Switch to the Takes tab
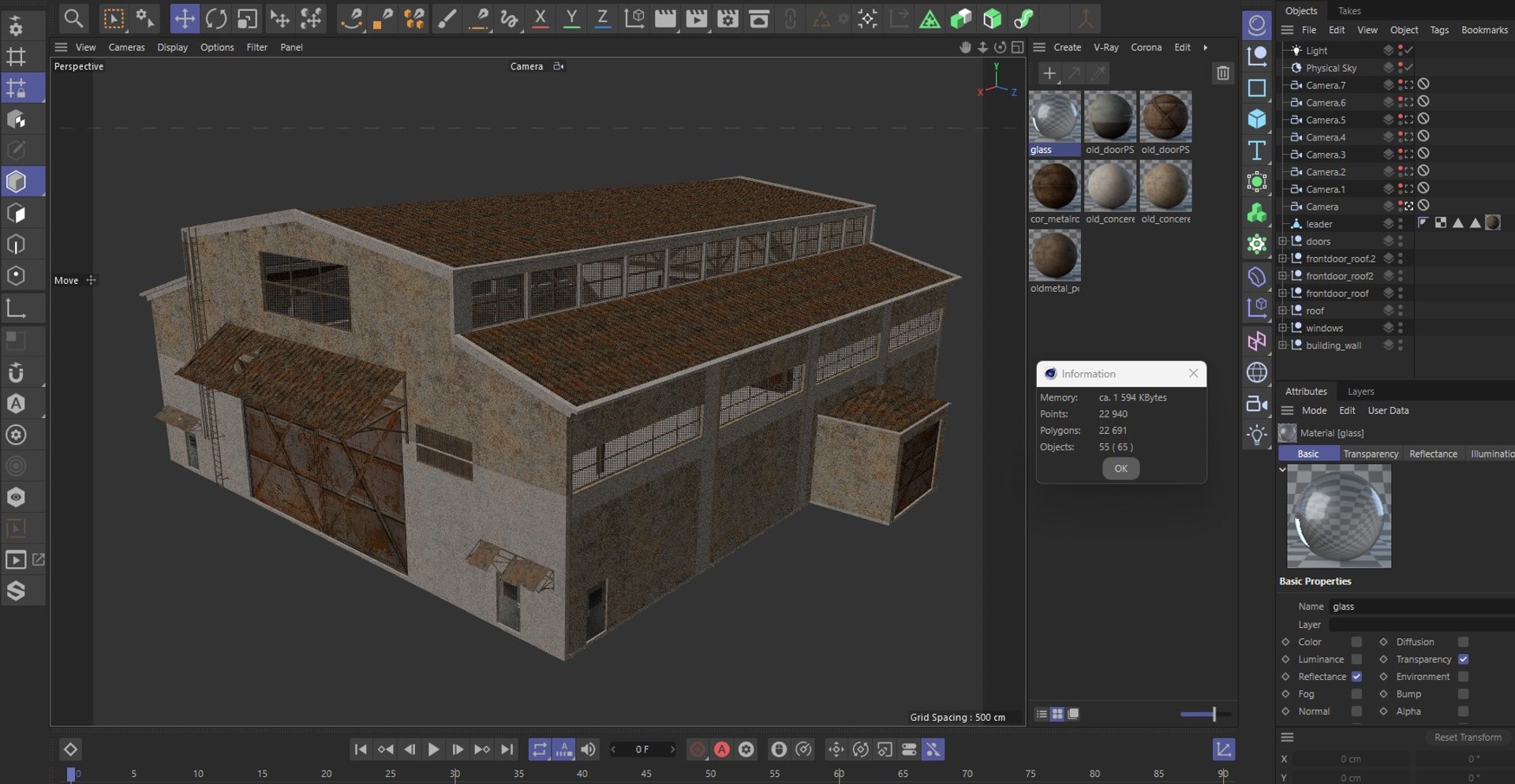 1349,11
